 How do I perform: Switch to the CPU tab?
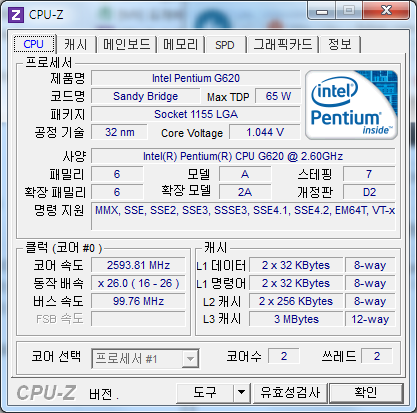tap(34, 44)
